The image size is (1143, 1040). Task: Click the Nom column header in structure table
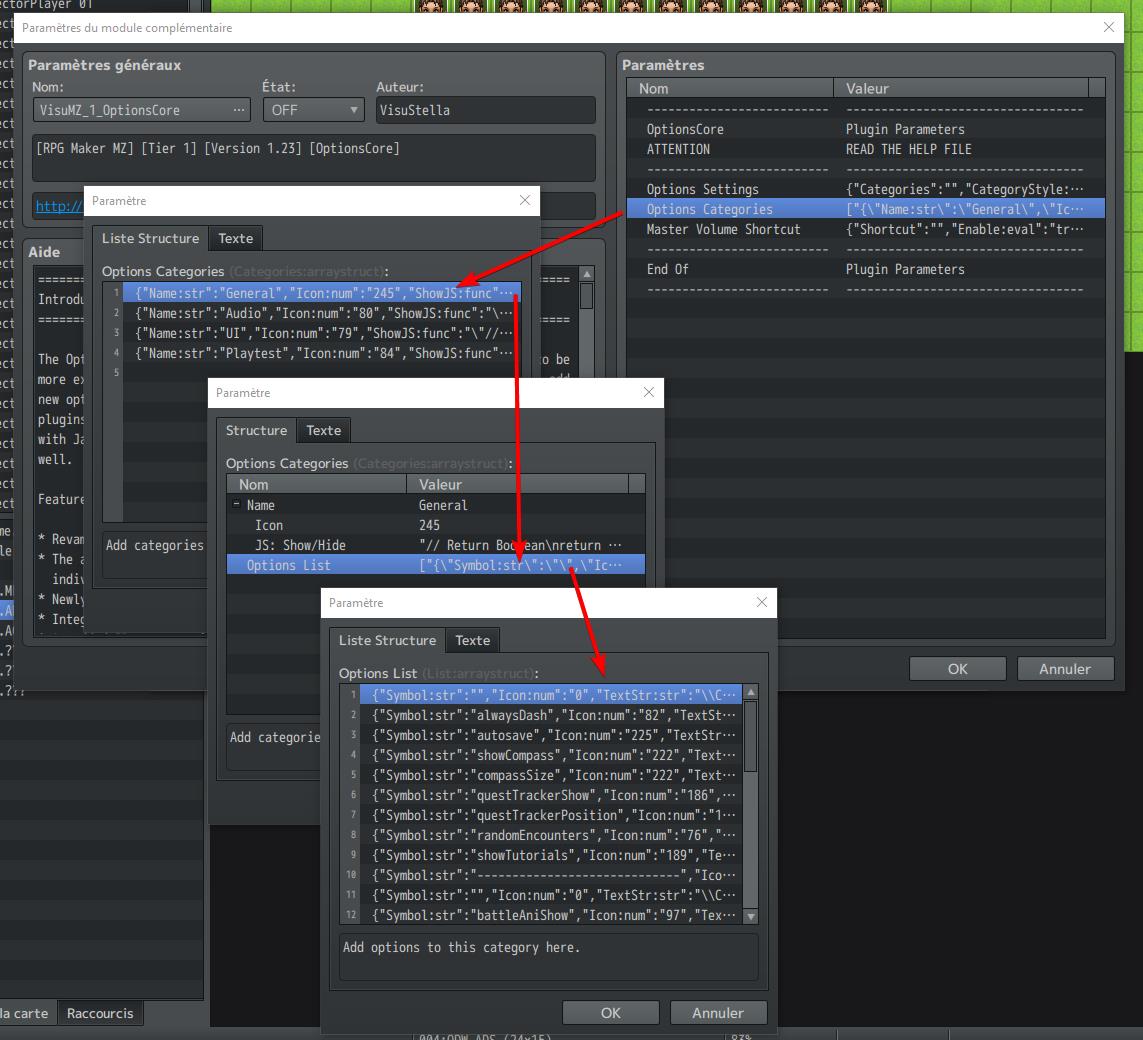[x=316, y=485]
